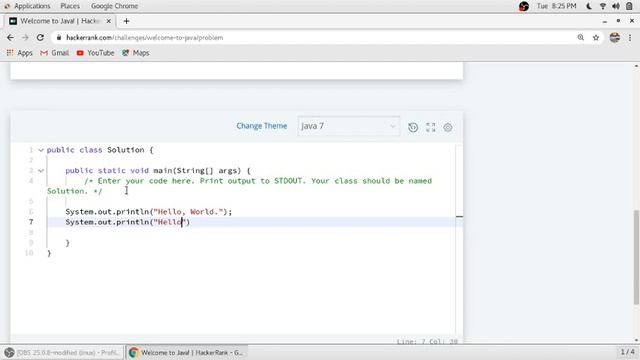Screen dimensions: 640x360
Task: Click the Line/Col status indicator
Action: tap(427, 342)
